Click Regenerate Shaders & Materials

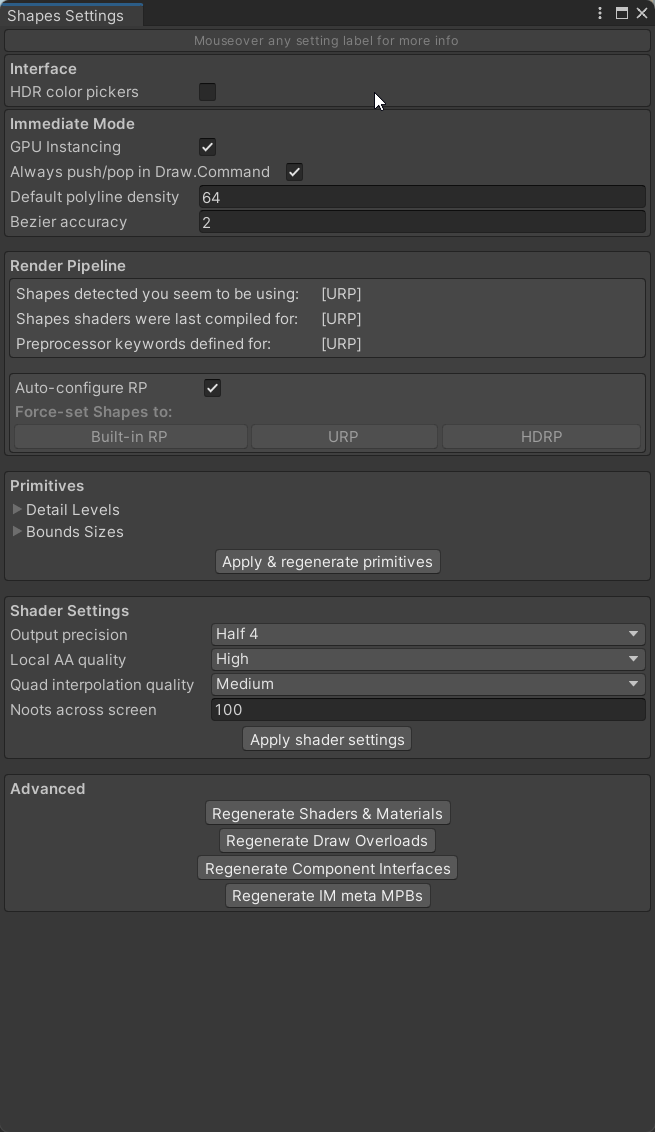(x=327, y=813)
